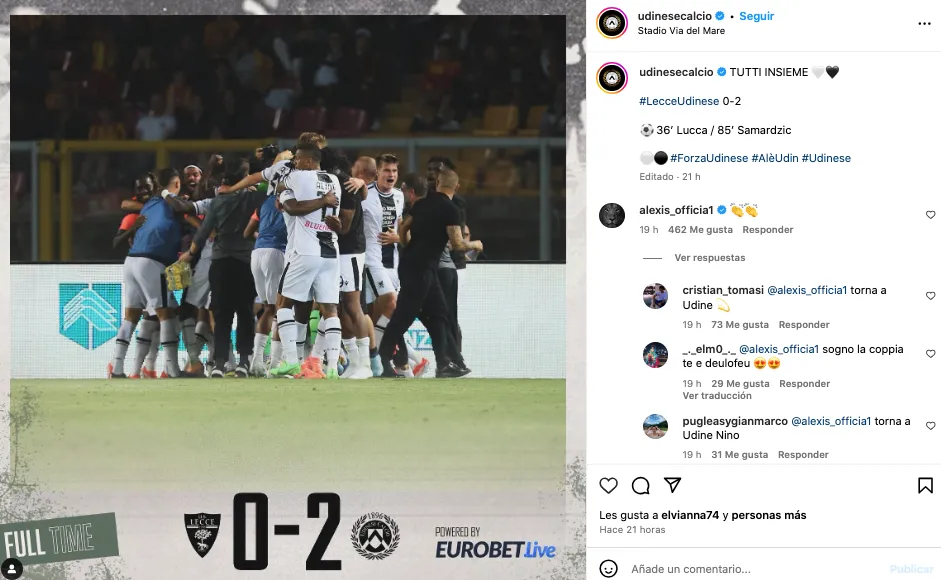The height and width of the screenshot is (580, 941).
Task: Open the udinesecalcio profile avatar in header
Action: pos(612,23)
